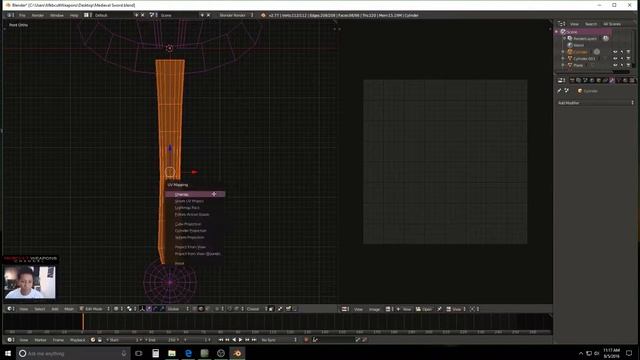Open the No Sync playback dropdown
640x360 pixels.
[279, 340]
